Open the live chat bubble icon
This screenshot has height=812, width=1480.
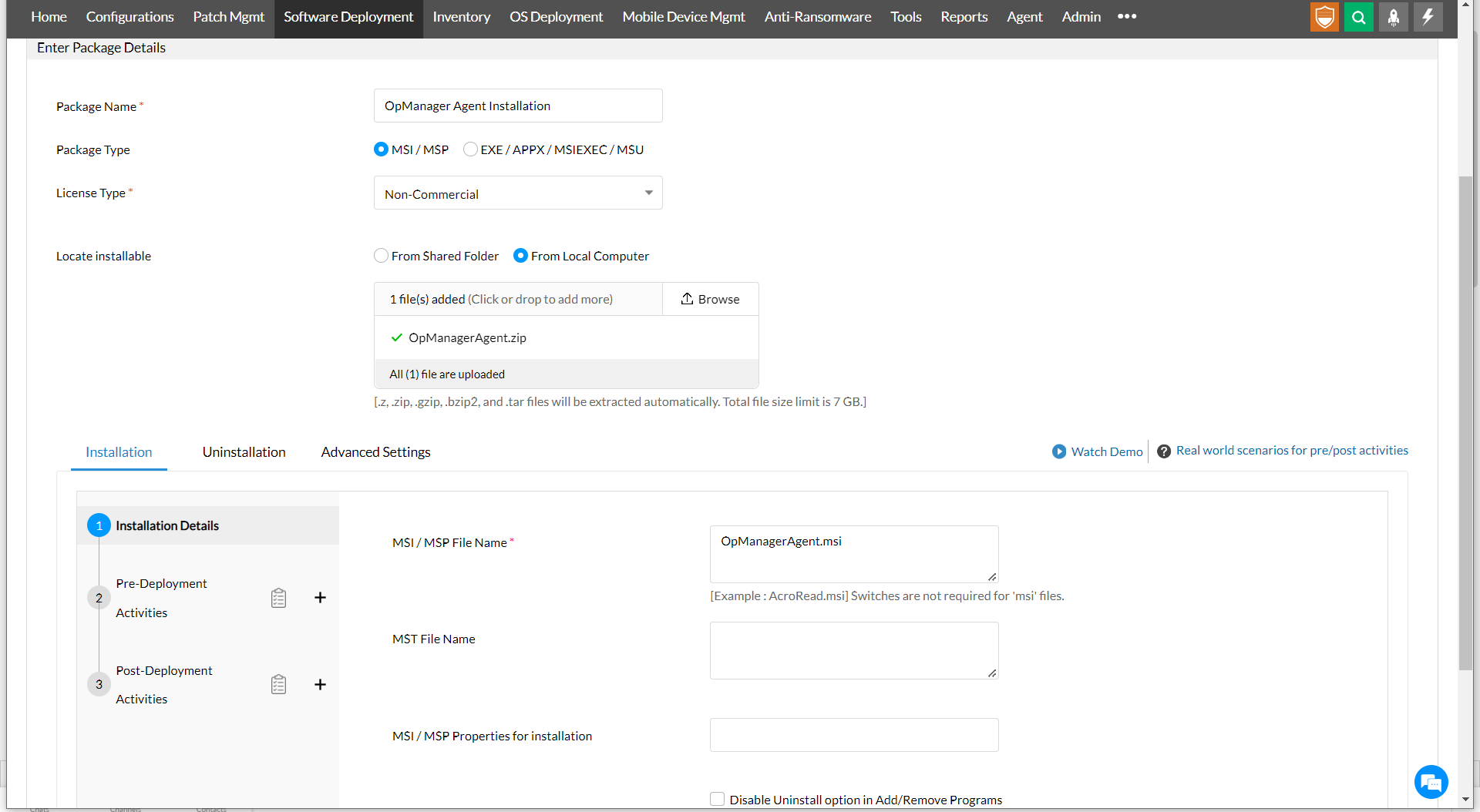[x=1431, y=783]
